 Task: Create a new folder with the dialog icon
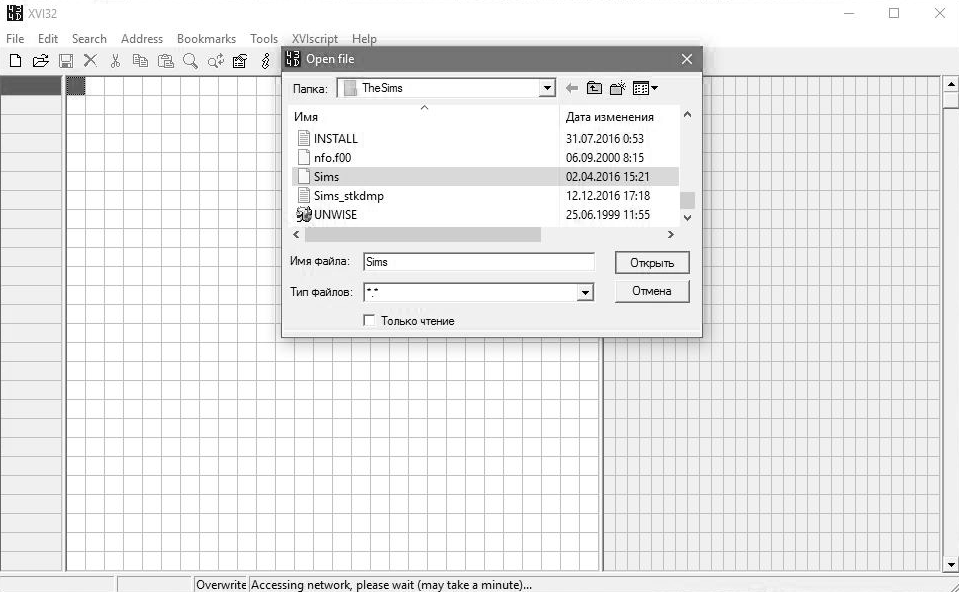coord(618,88)
